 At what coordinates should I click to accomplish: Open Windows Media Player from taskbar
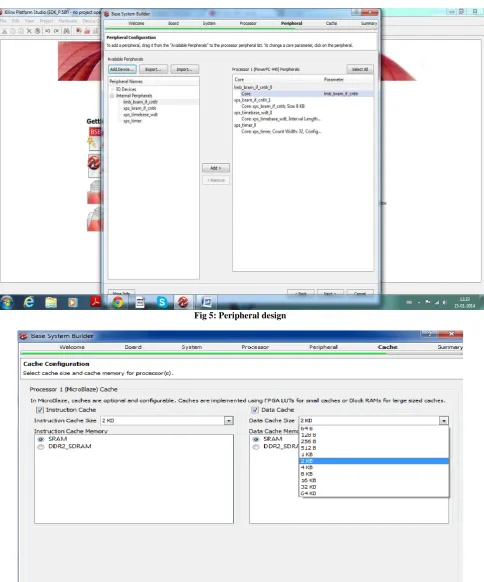[73, 303]
